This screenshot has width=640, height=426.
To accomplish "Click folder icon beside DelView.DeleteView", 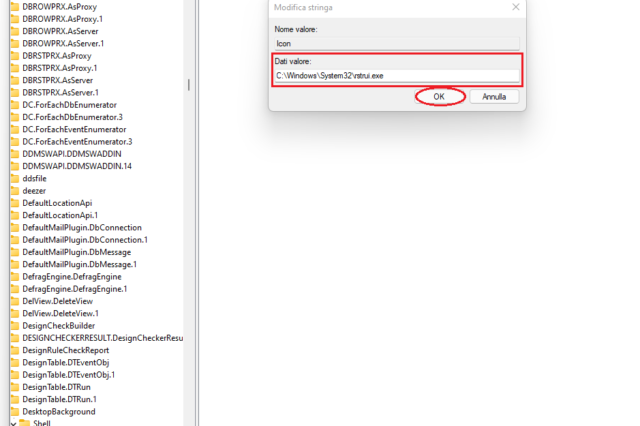I will click(15, 301).
